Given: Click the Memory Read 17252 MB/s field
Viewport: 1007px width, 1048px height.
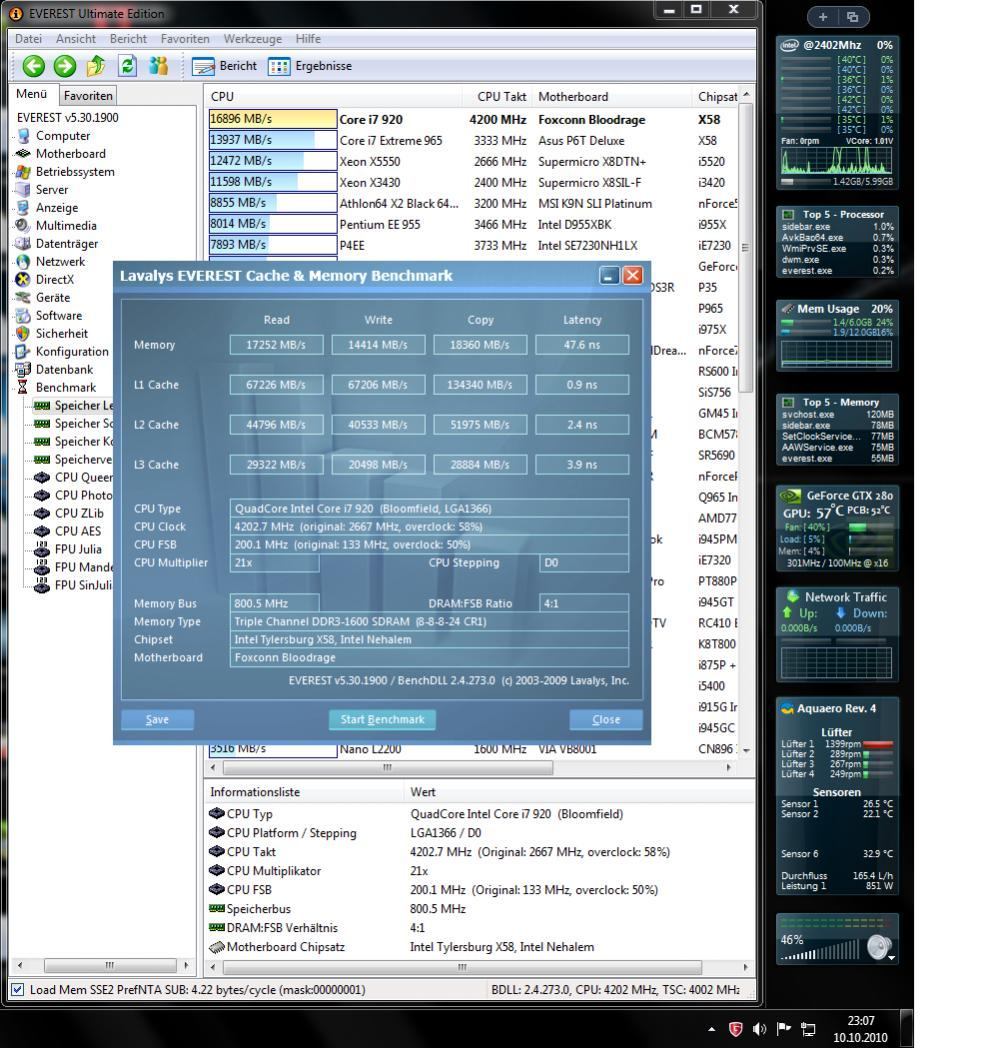Looking at the screenshot, I should (276, 345).
